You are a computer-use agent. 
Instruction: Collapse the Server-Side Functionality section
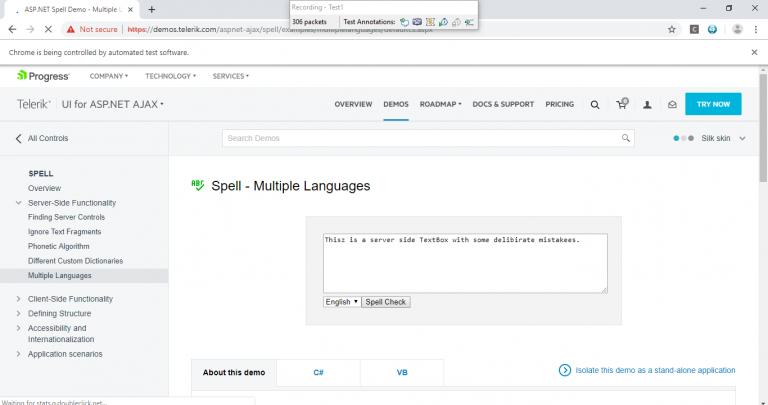tap(19, 203)
